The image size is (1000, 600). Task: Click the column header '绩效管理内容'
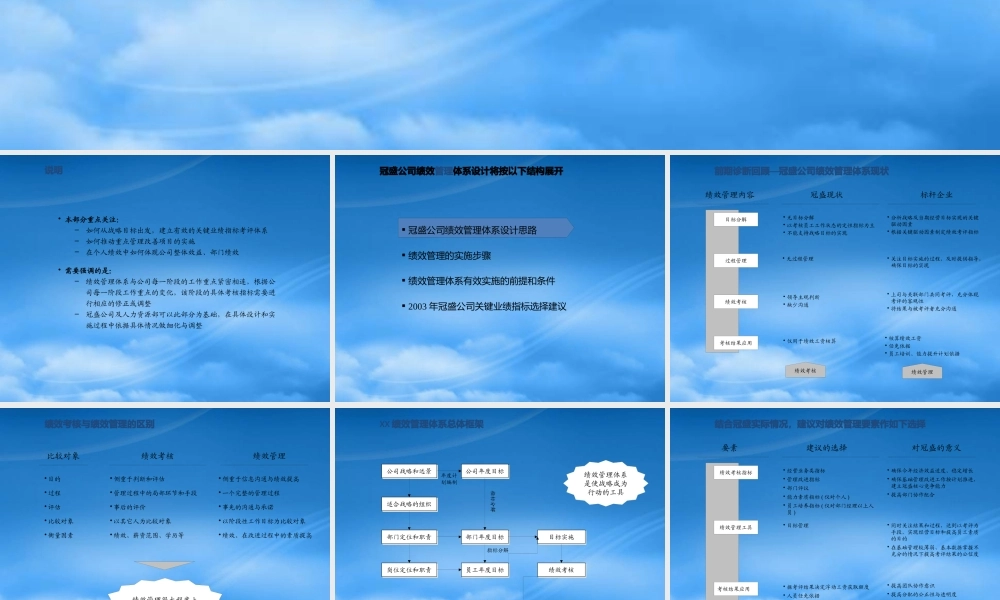[x=730, y=195]
